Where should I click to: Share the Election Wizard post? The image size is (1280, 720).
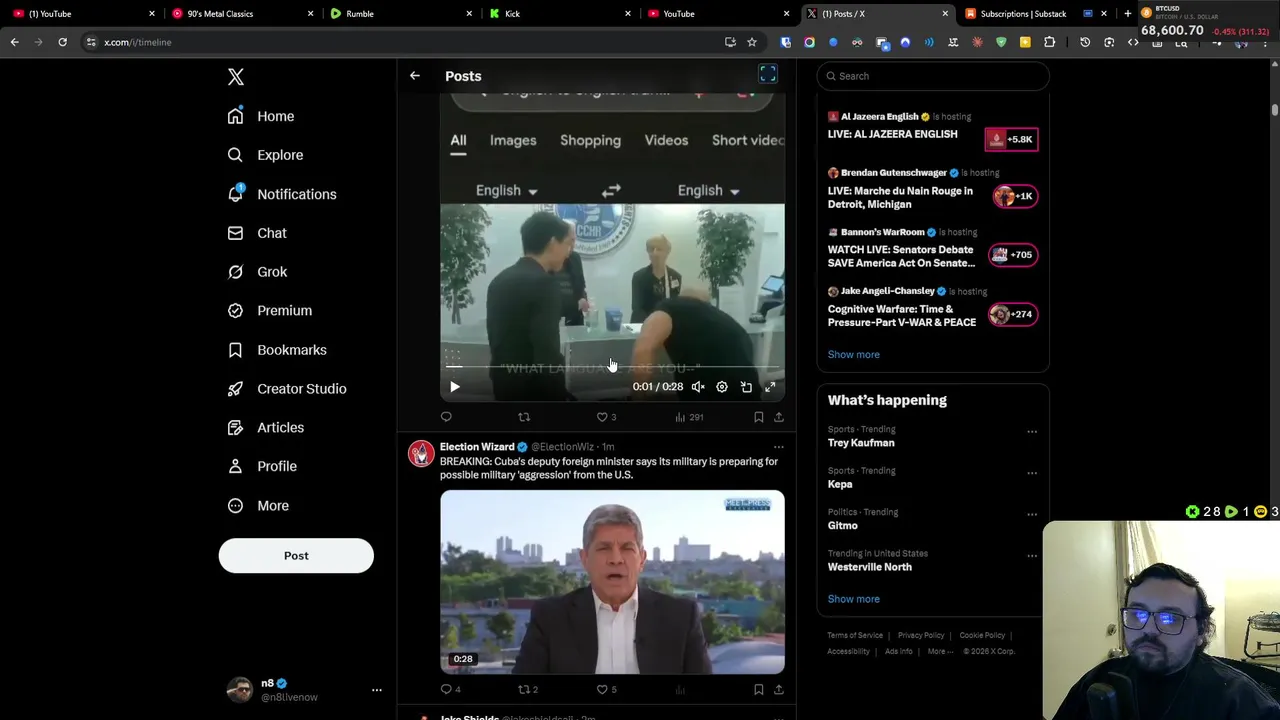coord(778,689)
